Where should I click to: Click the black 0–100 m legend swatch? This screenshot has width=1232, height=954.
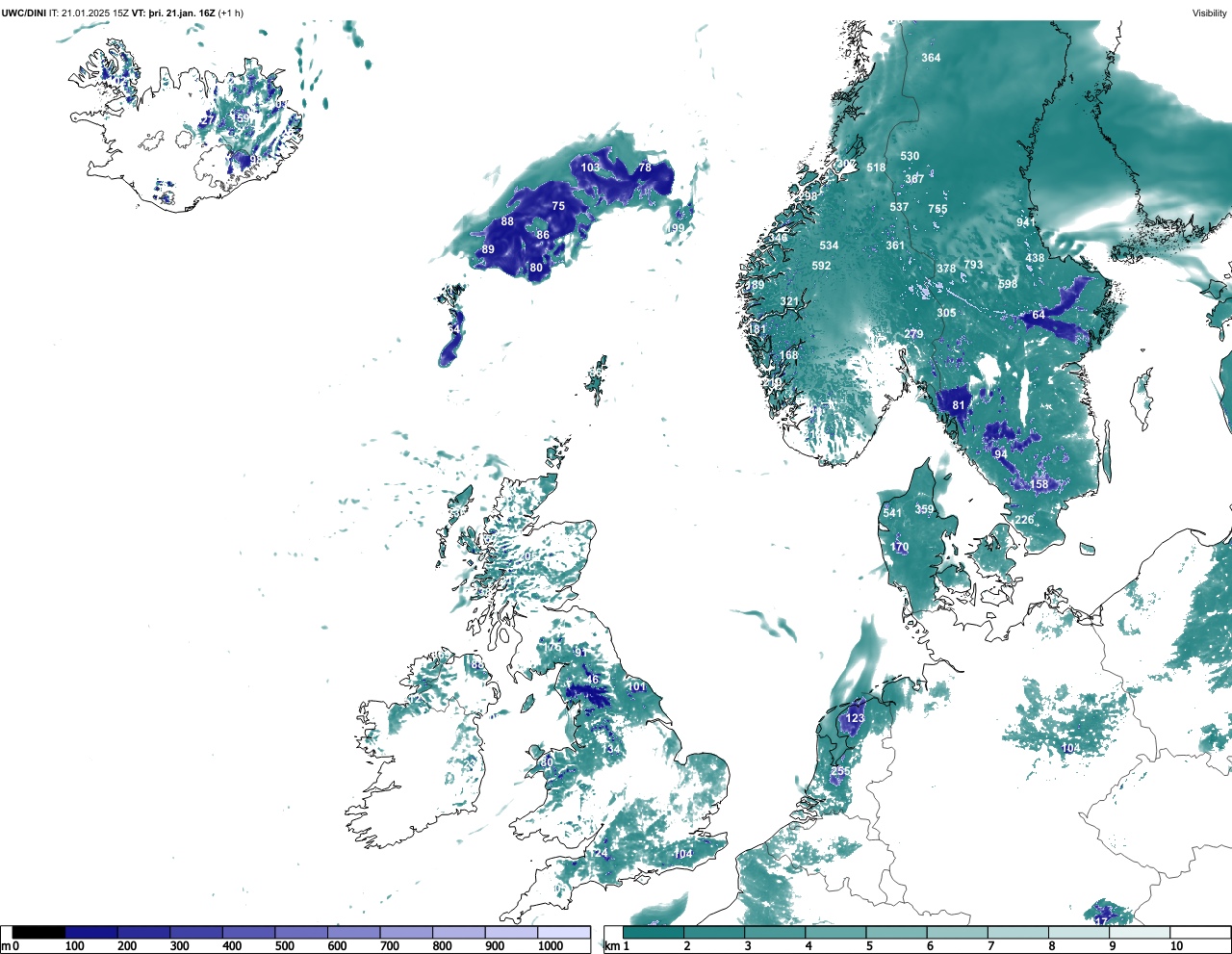[x=39, y=932]
